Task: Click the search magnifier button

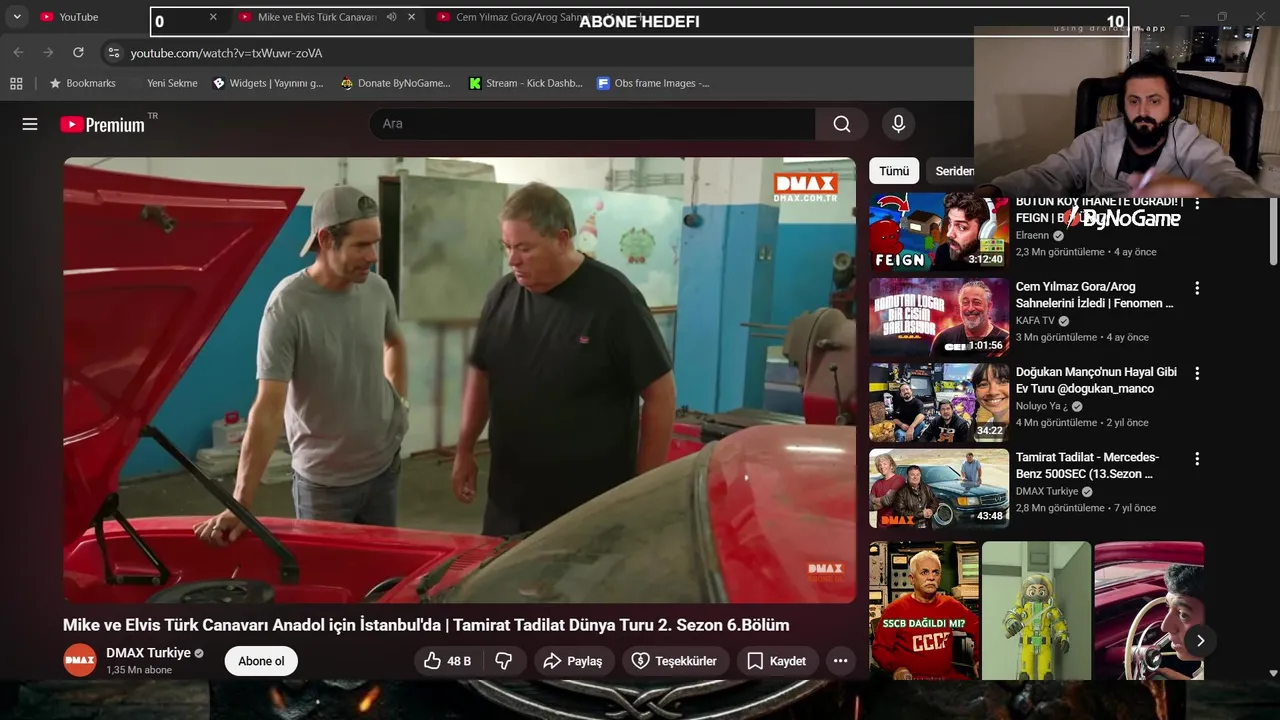Action: (842, 124)
